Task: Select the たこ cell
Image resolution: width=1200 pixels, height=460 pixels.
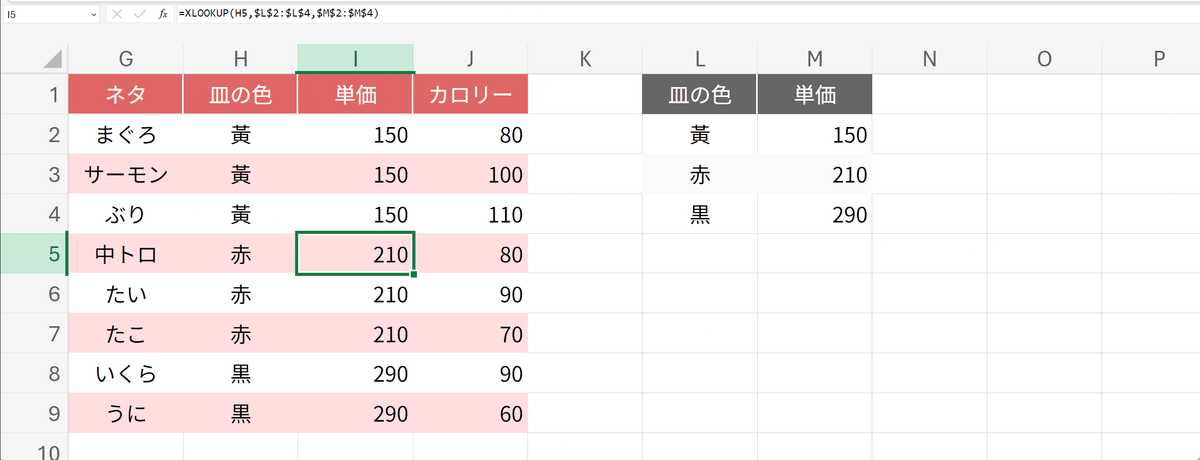Action: click(x=126, y=335)
